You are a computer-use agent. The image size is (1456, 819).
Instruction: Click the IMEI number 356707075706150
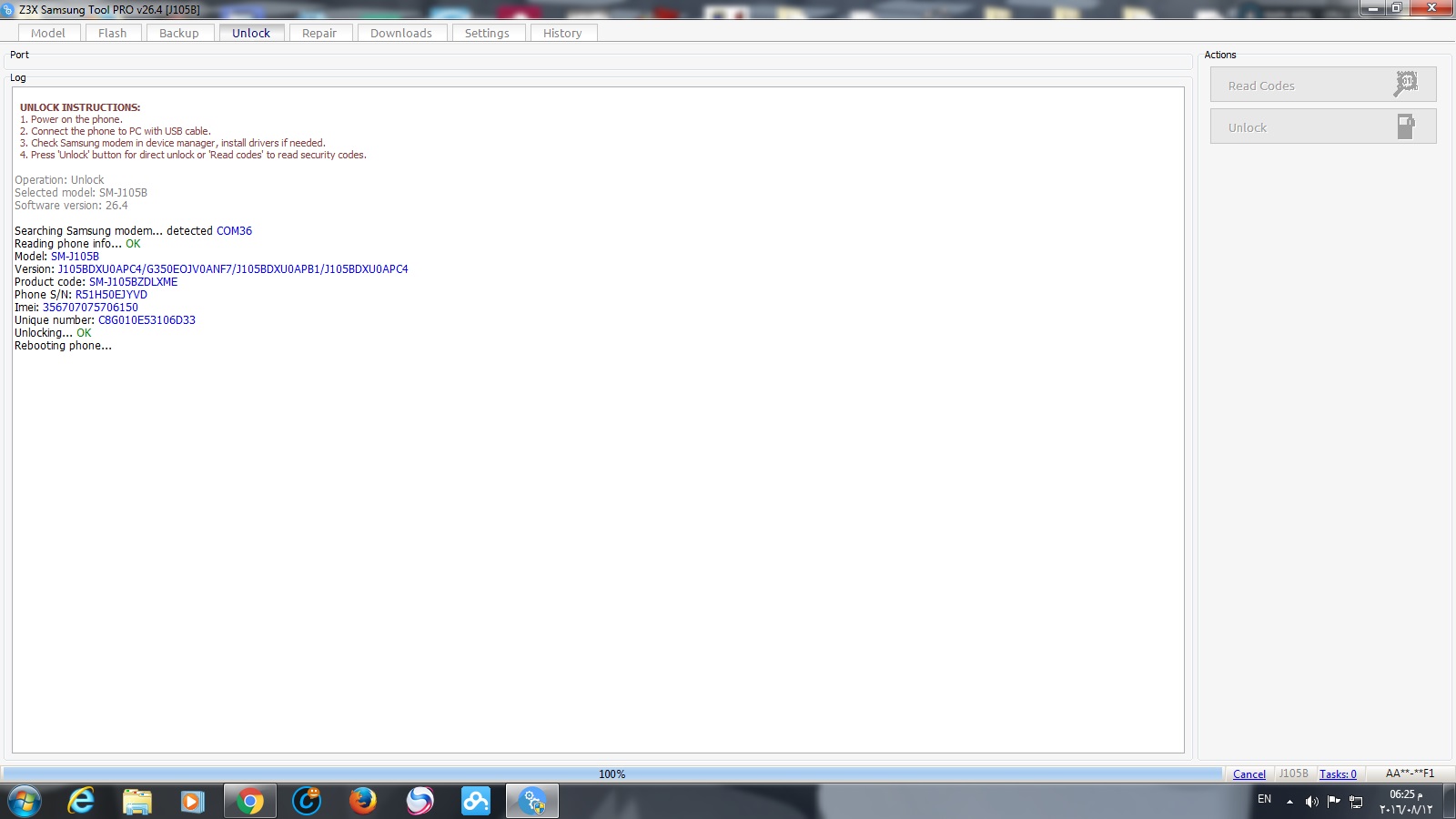(x=90, y=308)
